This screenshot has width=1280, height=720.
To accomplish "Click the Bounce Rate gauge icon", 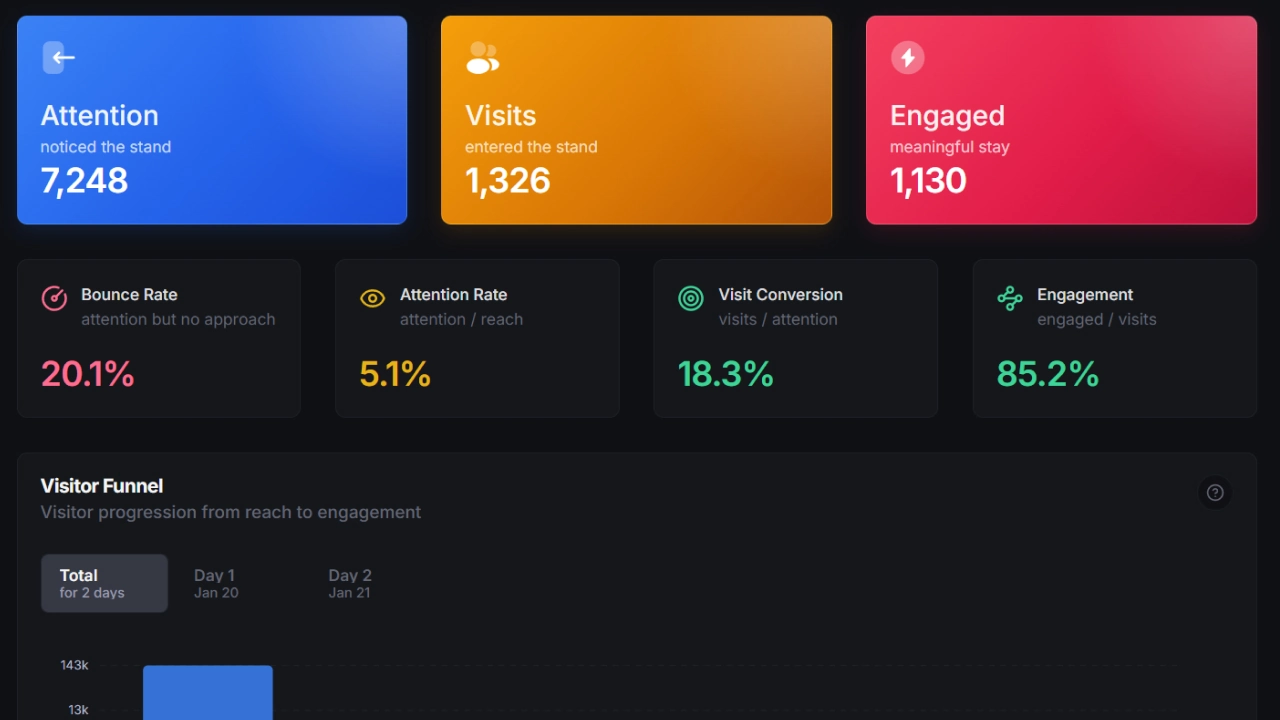I will pos(54,298).
